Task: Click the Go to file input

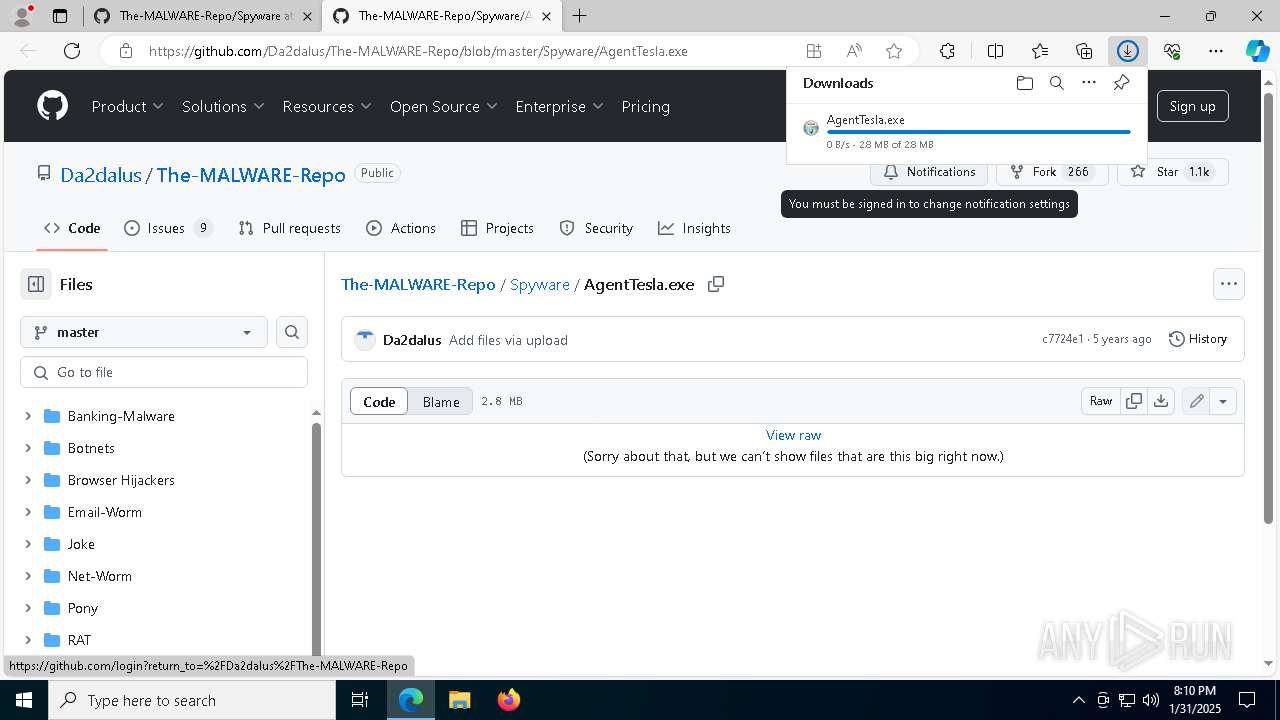Action: click(164, 372)
